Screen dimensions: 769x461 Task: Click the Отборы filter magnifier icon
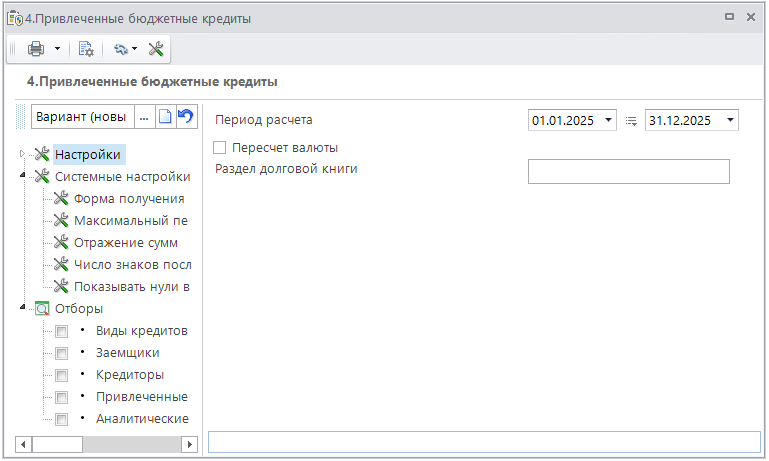tap(42, 309)
